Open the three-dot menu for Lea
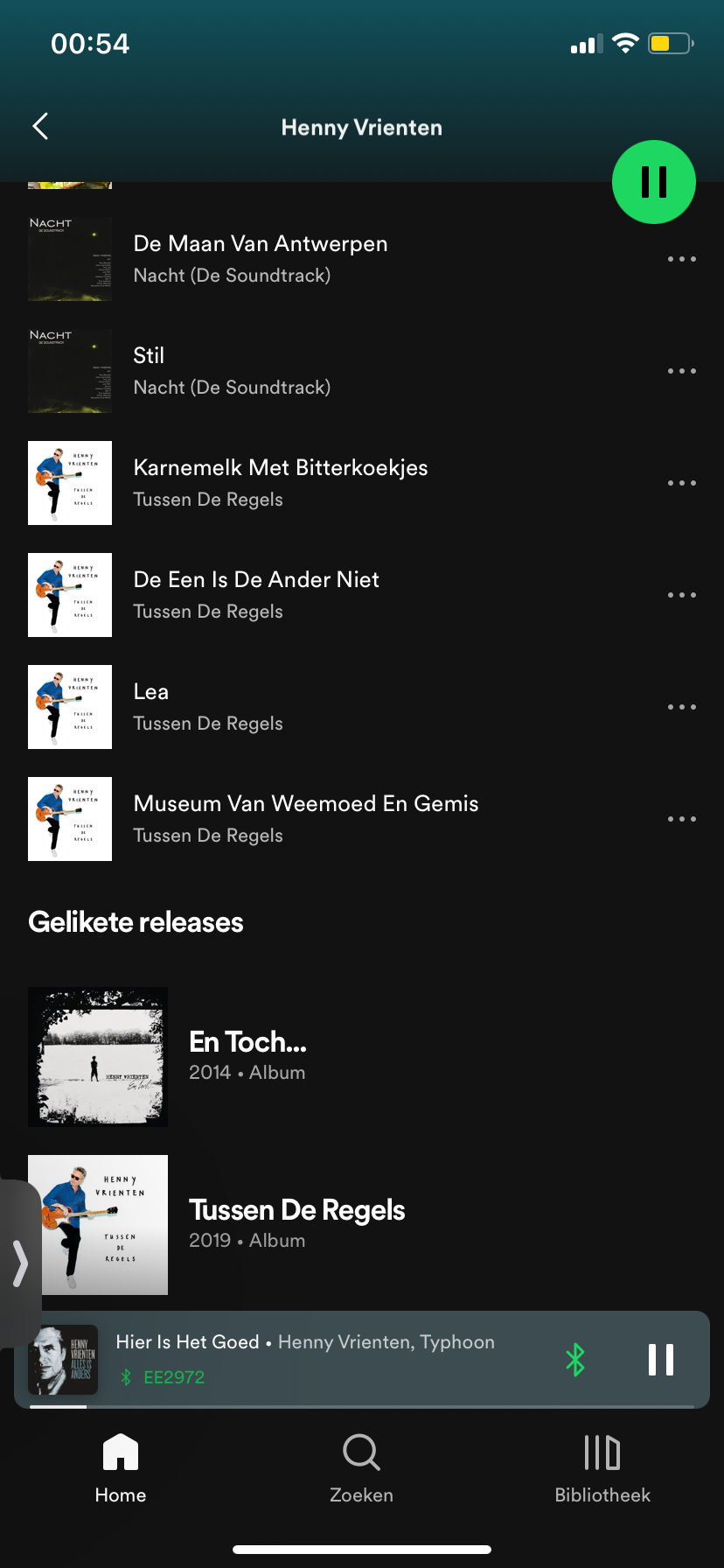724x1568 pixels. [682, 707]
